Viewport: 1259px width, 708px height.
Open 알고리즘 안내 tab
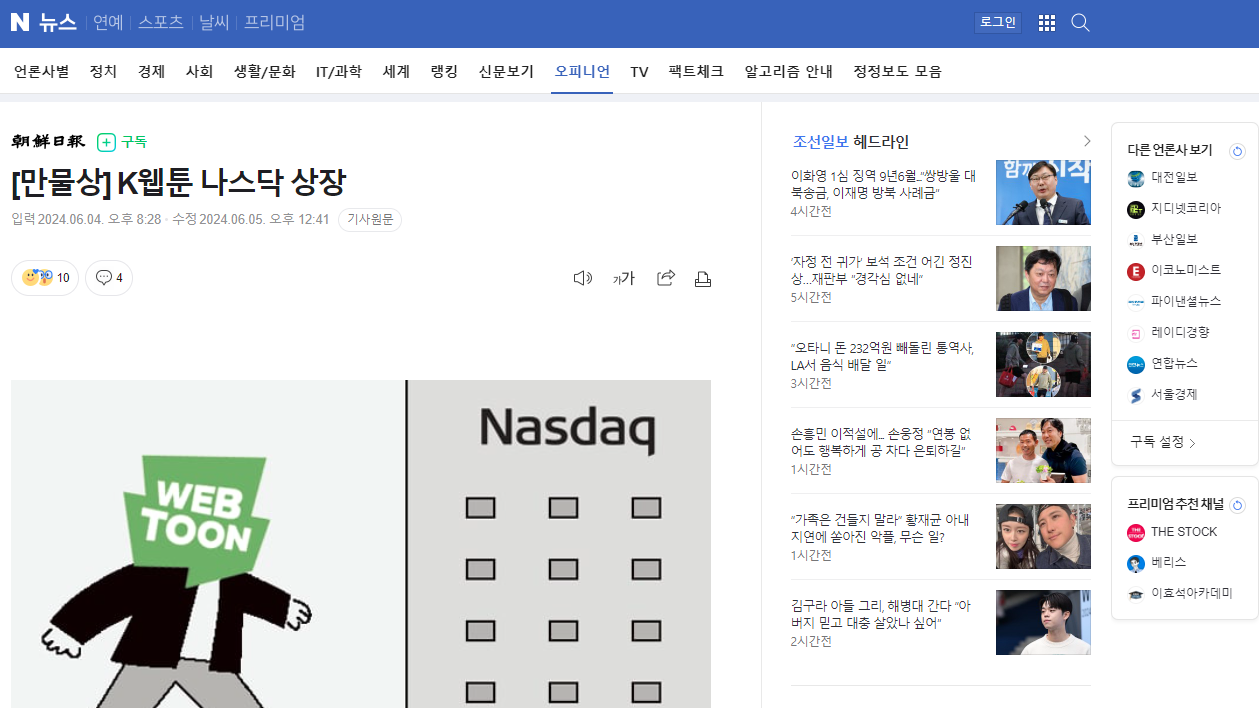coord(789,72)
